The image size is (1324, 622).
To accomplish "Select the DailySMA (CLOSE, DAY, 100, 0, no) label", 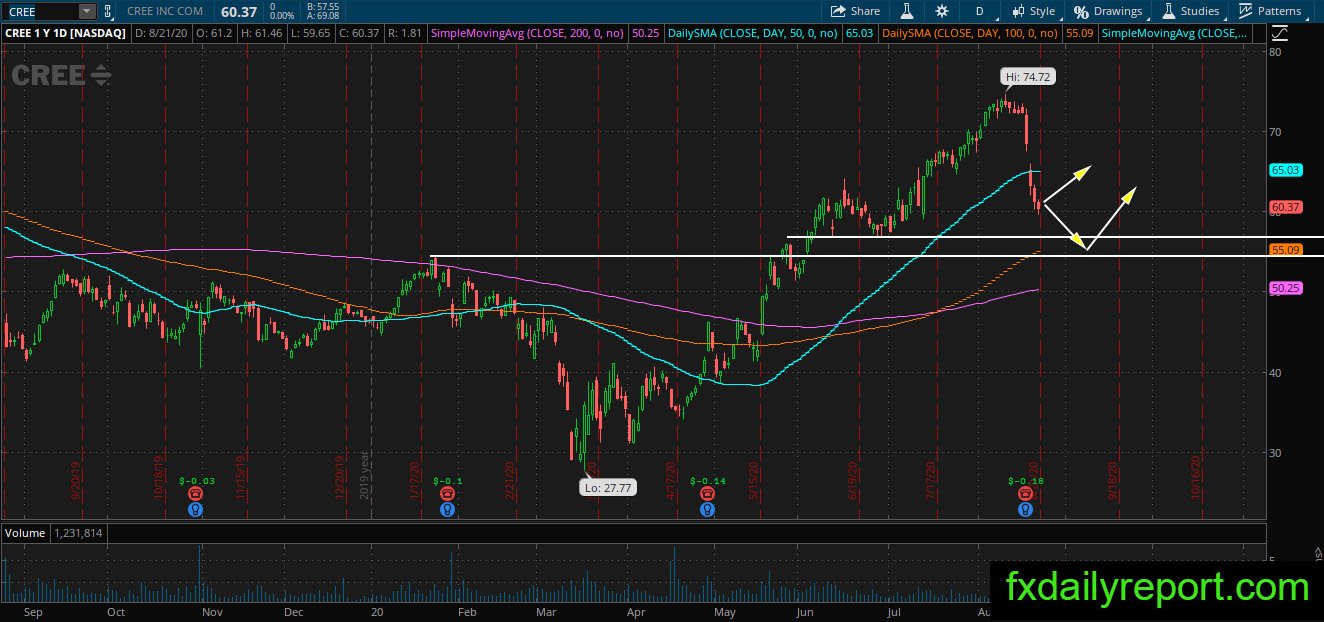I will click(970, 33).
